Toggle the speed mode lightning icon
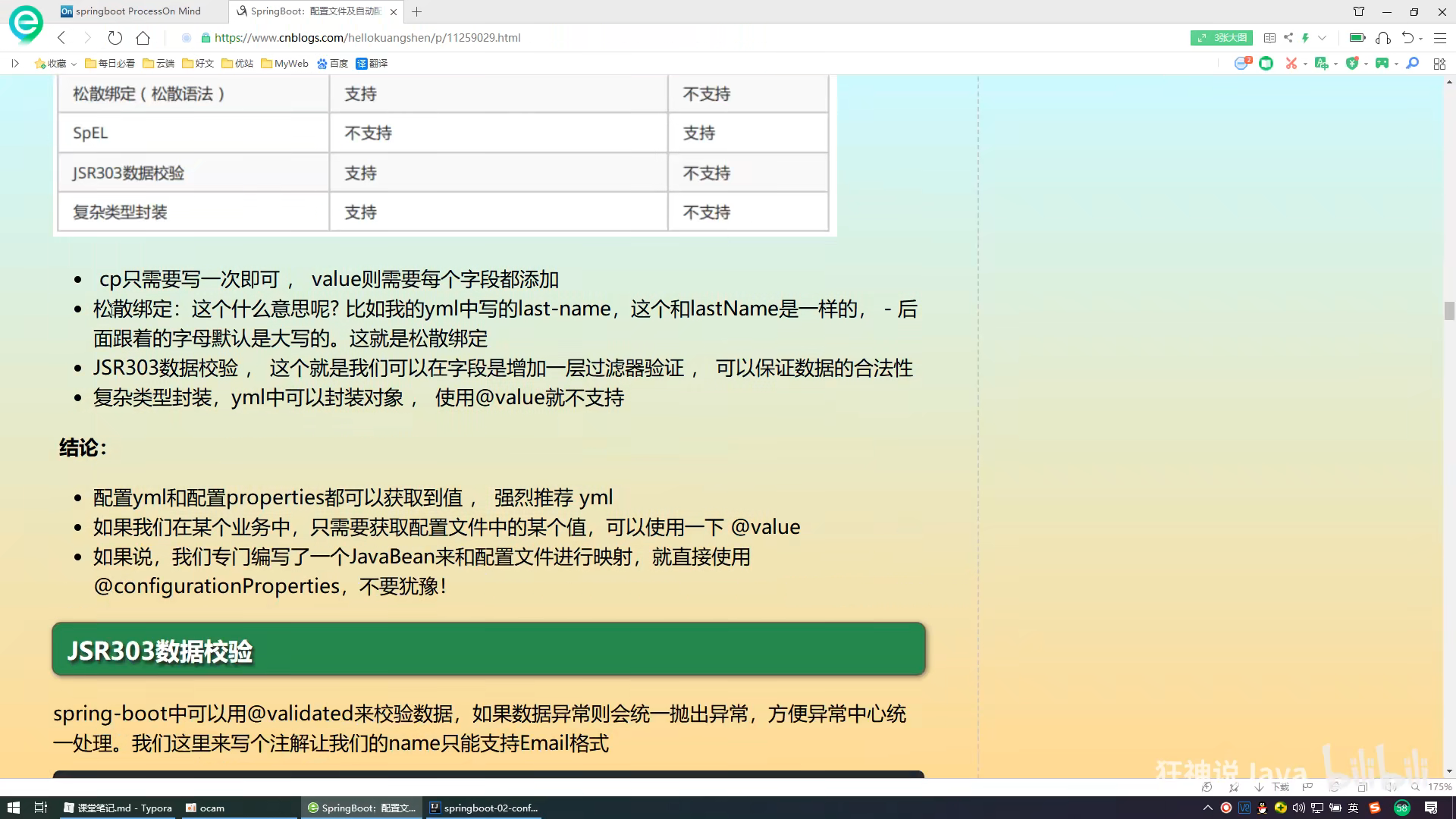 pyautogui.click(x=1305, y=38)
